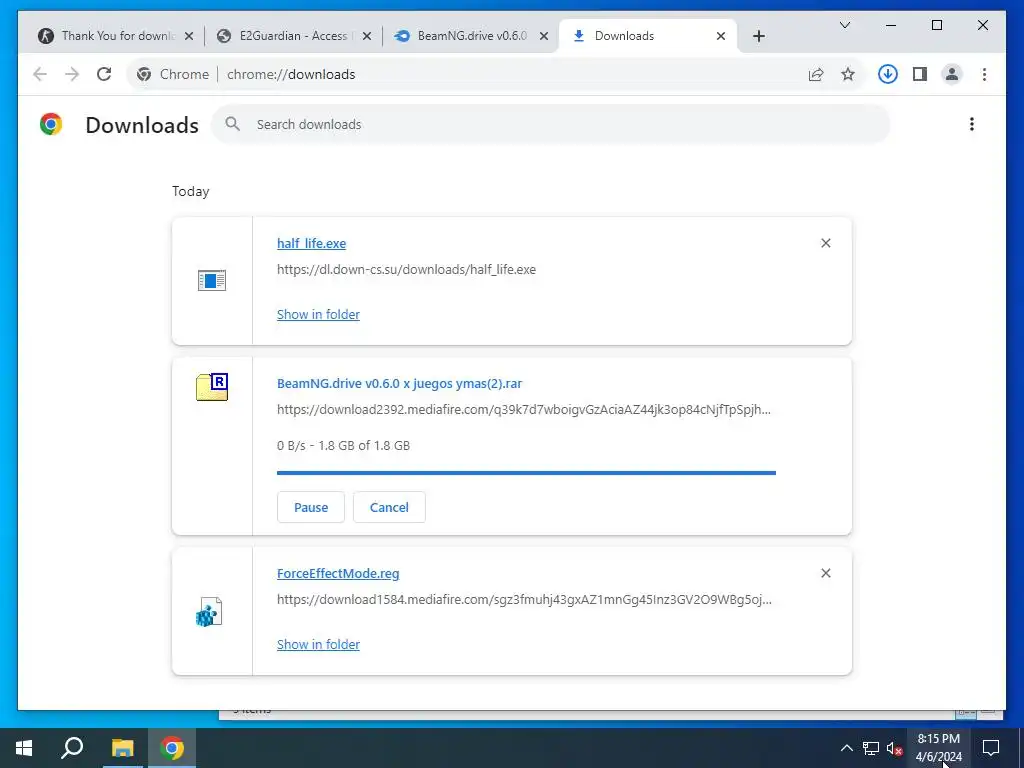Click the 0 B/s - 1.8 GB status text
The width and height of the screenshot is (1024, 768).
344,446
